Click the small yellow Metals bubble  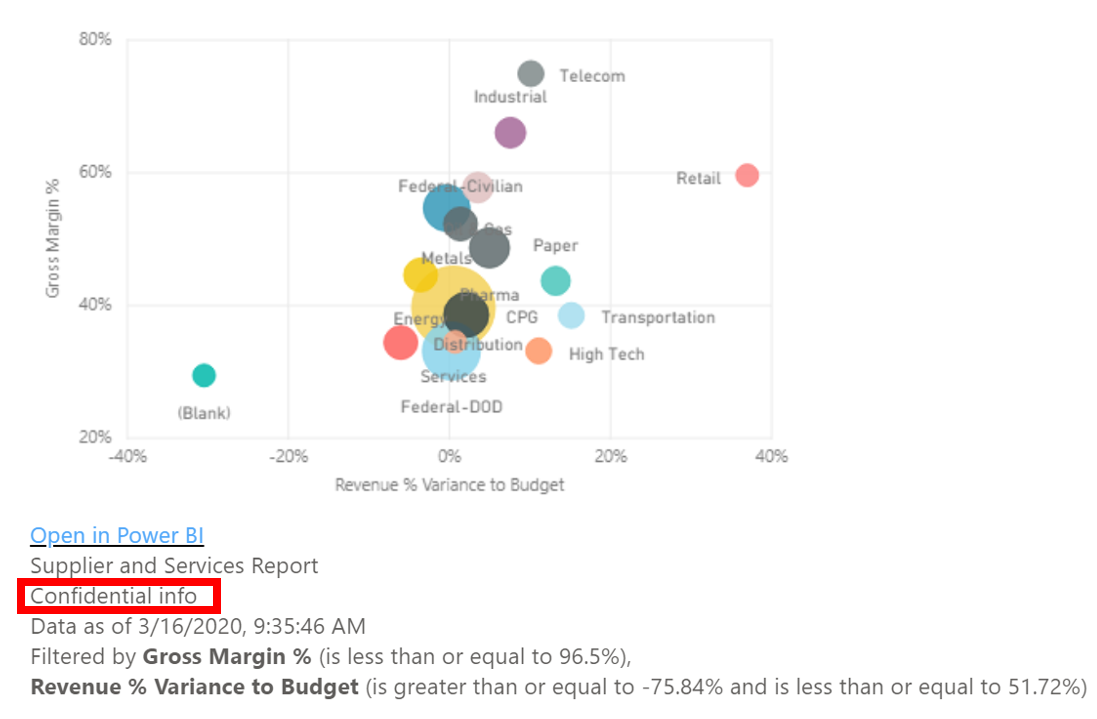418,275
